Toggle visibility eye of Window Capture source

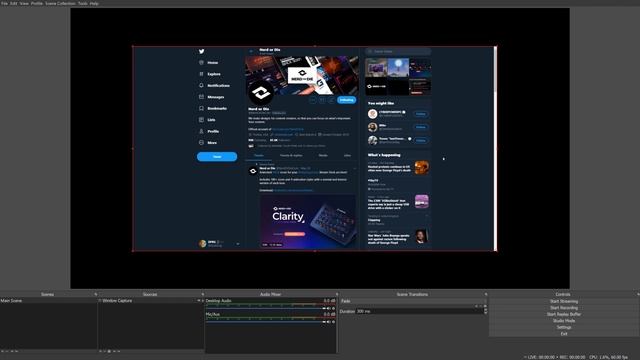(x=199, y=301)
